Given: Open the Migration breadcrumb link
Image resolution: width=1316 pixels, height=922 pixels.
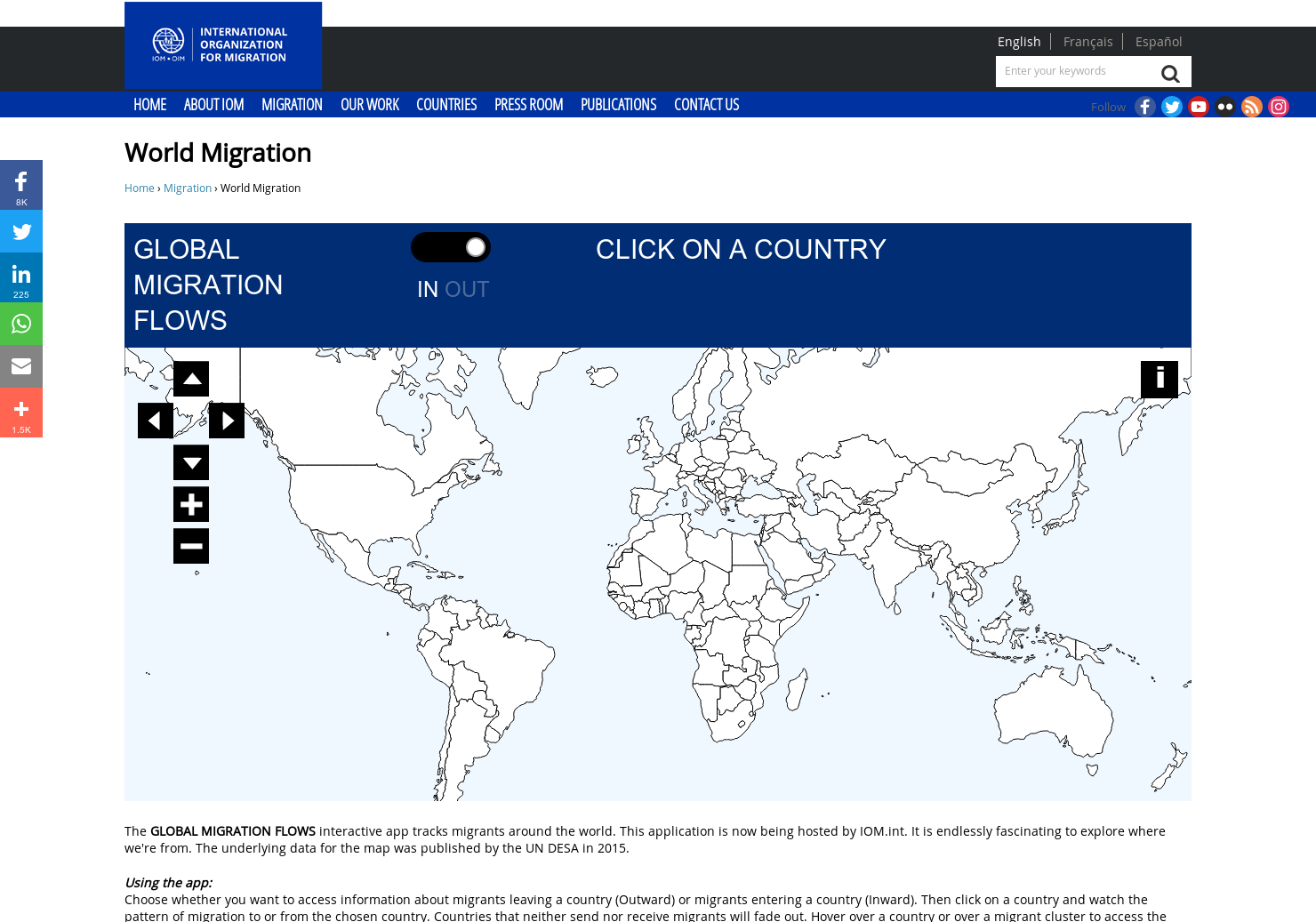Looking at the screenshot, I should tap(187, 188).
